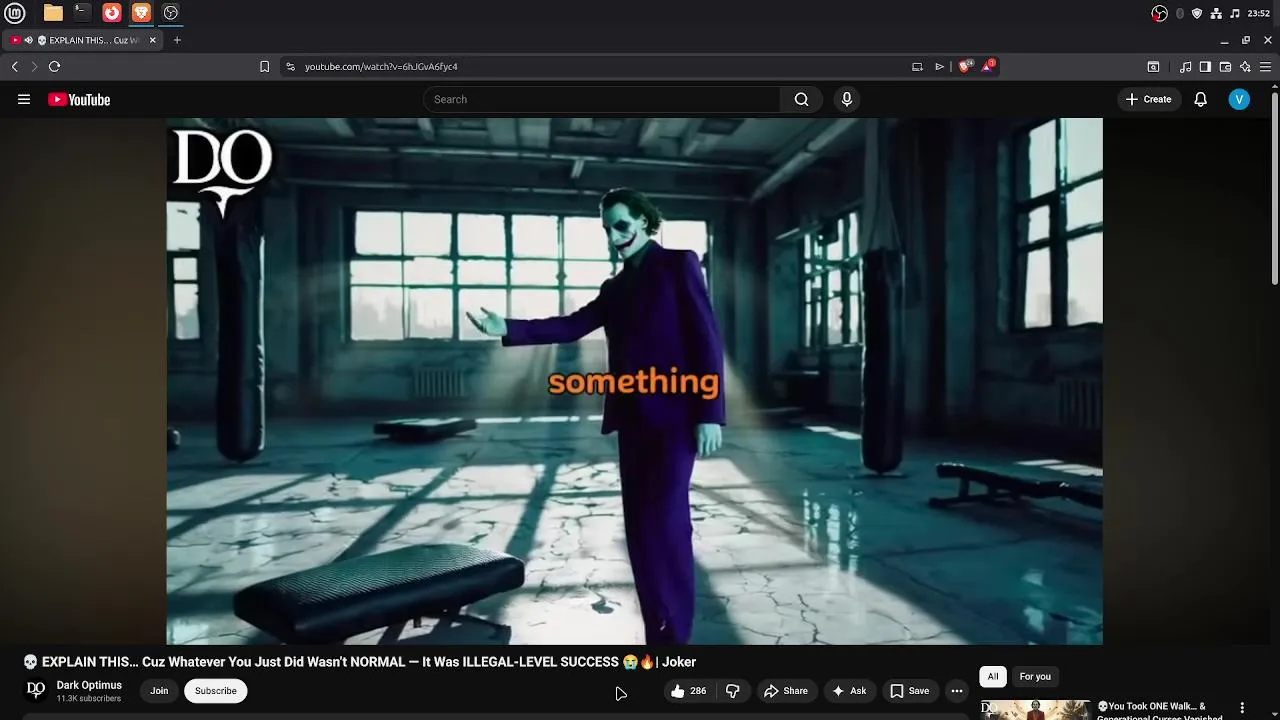
Task: Launch file manager from panel
Action: [x=53, y=13]
